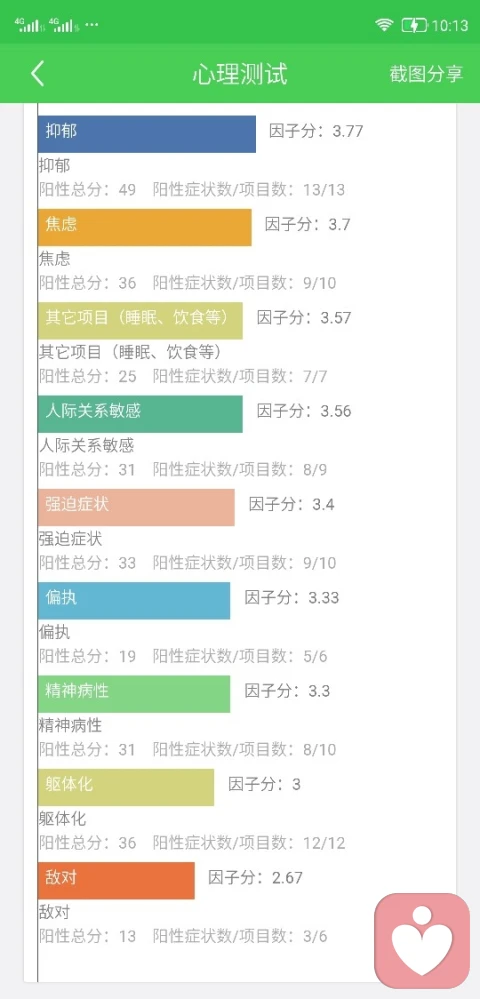Screen dimensions: 480x999
Task: Tap the 10:13 clock display
Action: point(450,25)
